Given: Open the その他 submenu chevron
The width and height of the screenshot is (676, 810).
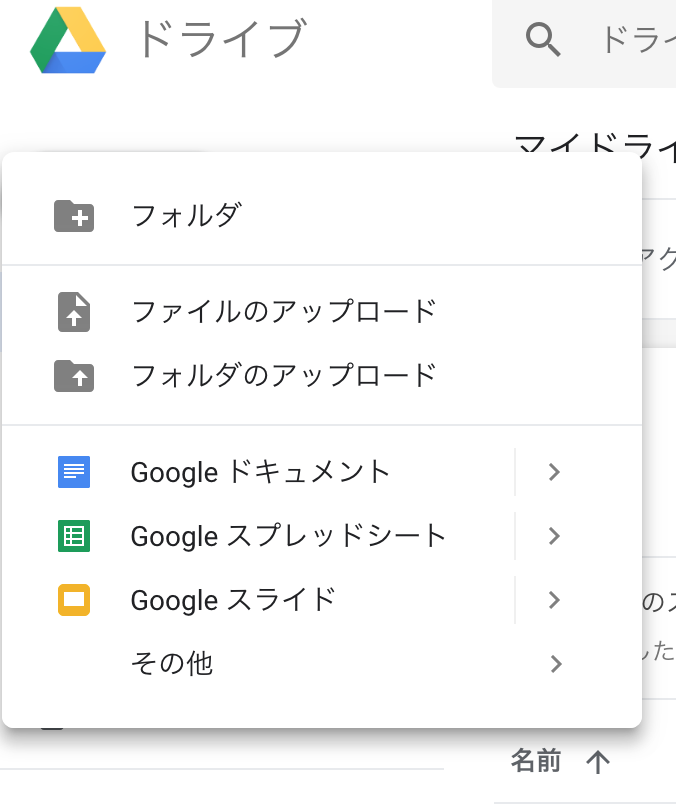Looking at the screenshot, I should [x=556, y=663].
